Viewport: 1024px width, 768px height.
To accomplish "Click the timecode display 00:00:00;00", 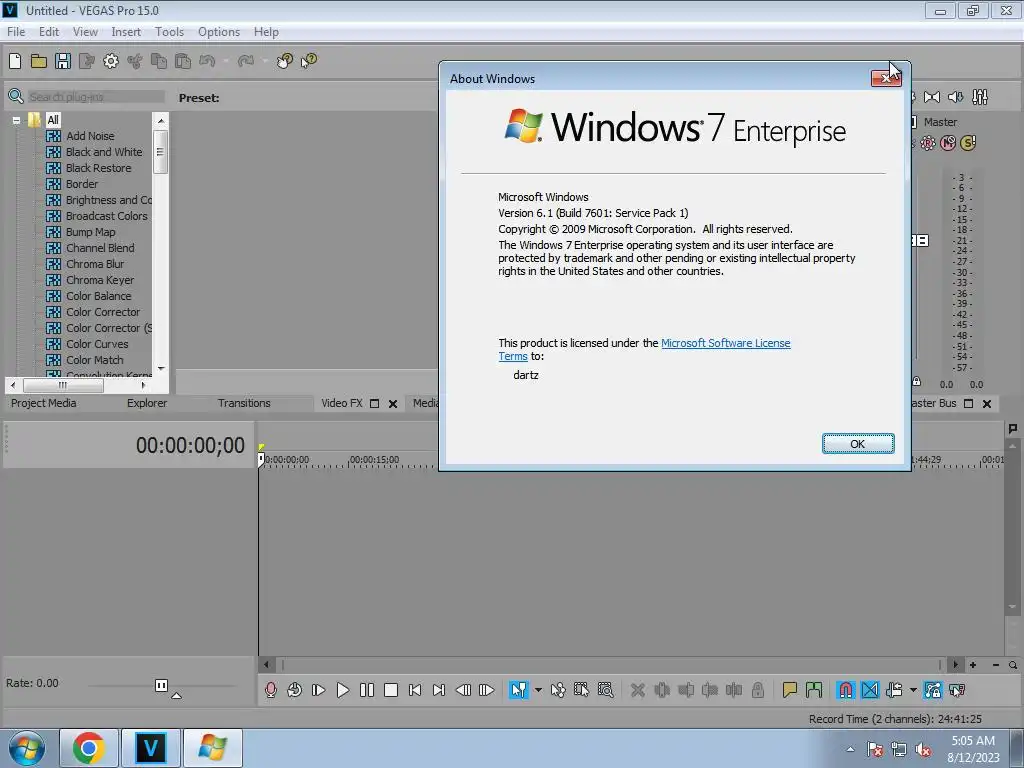I will pyautogui.click(x=190, y=445).
